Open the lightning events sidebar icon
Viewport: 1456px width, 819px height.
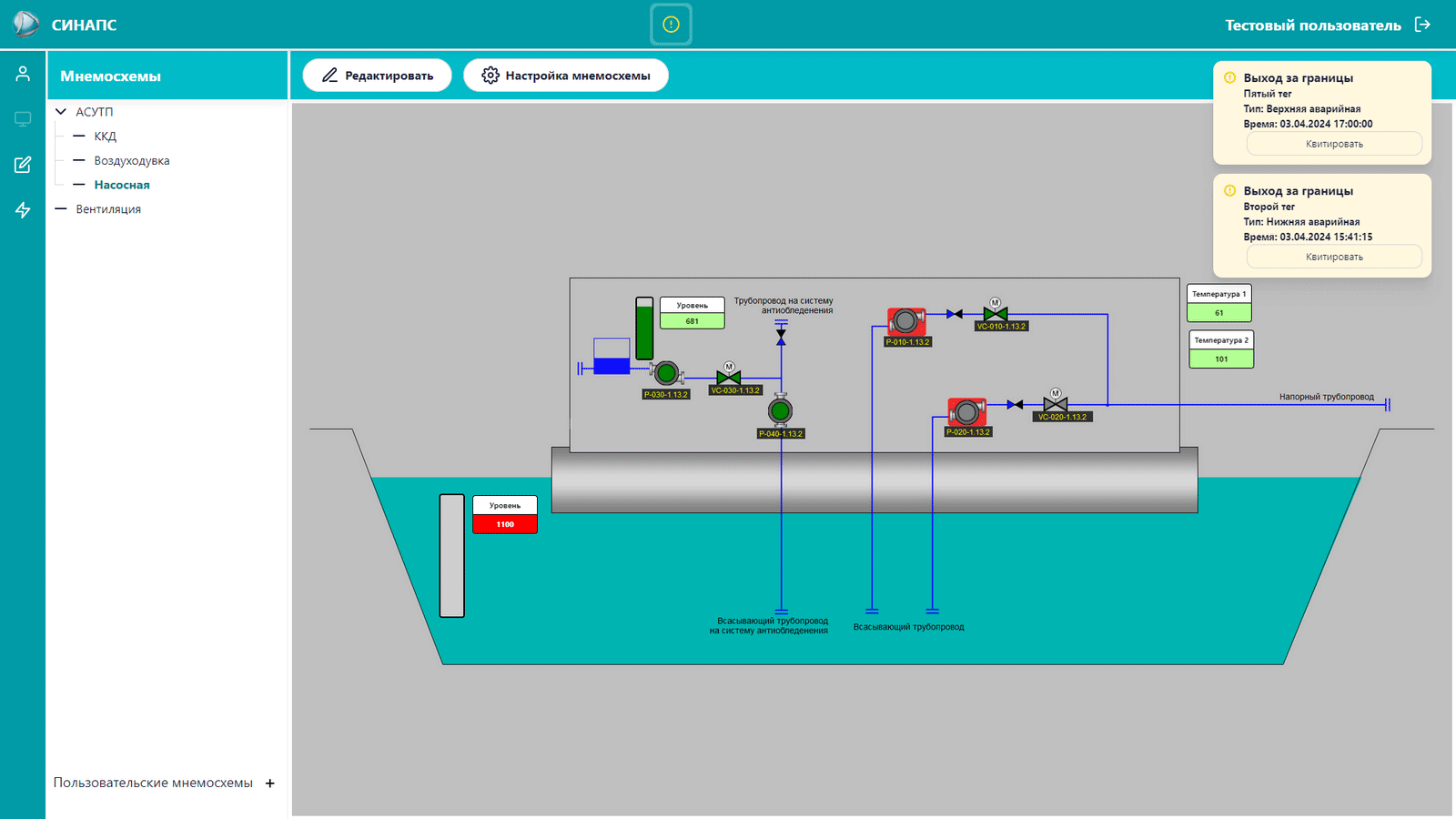(x=23, y=210)
